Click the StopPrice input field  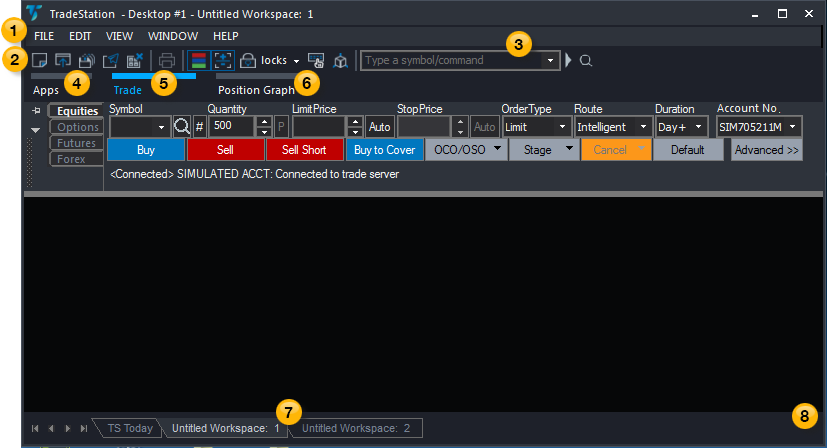[425, 127]
